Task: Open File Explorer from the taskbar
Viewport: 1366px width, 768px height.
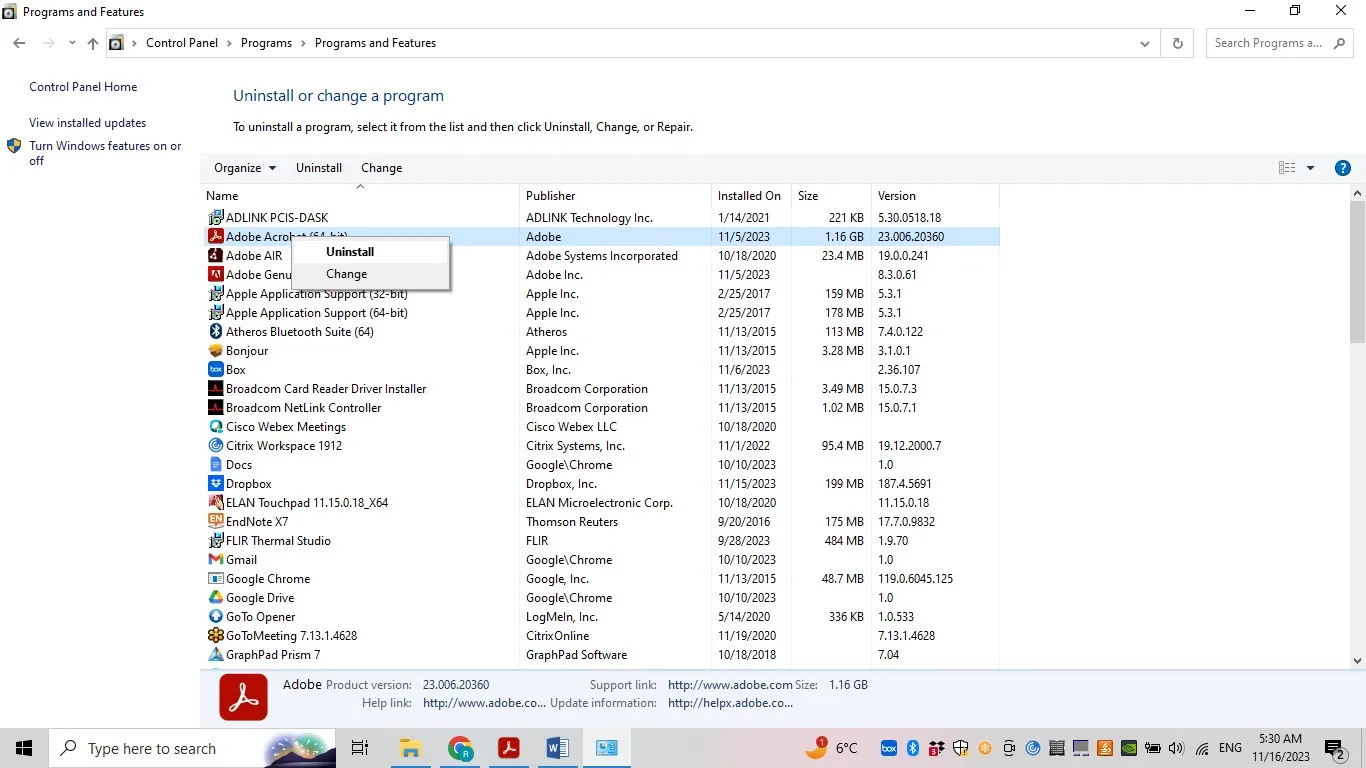Action: pyautogui.click(x=410, y=748)
